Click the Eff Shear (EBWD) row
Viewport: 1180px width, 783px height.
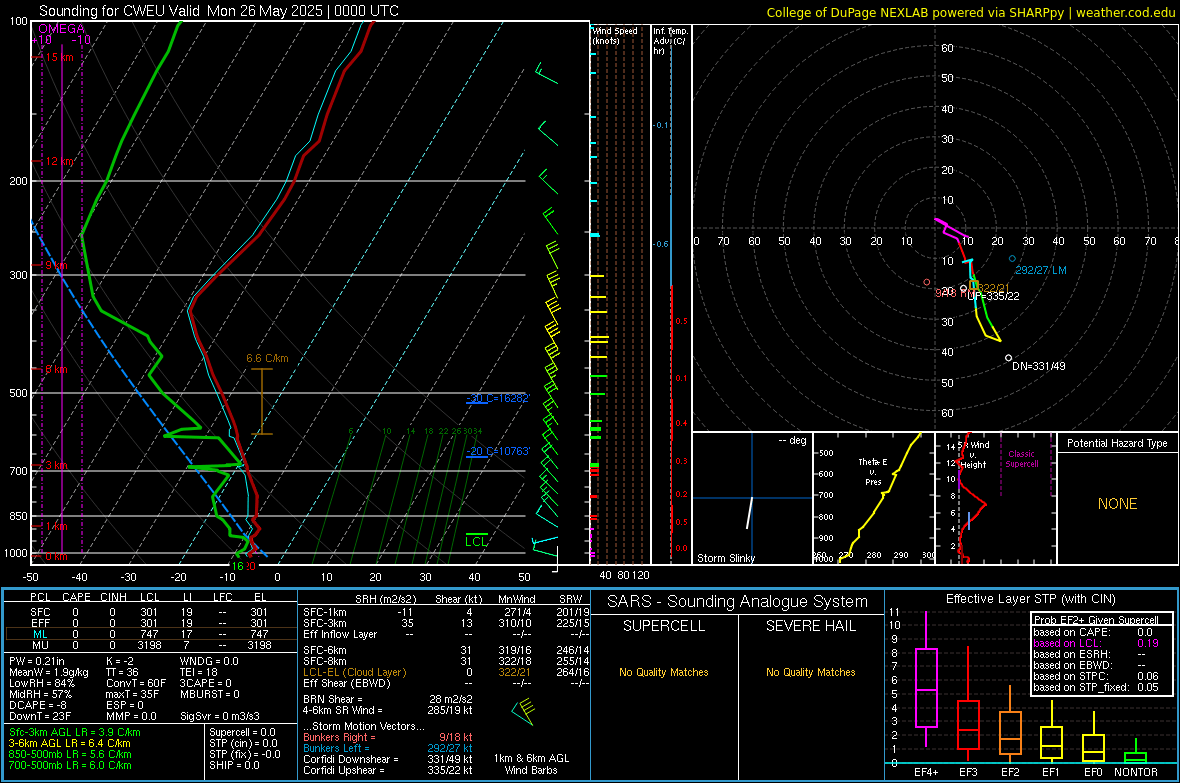click(x=446, y=683)
